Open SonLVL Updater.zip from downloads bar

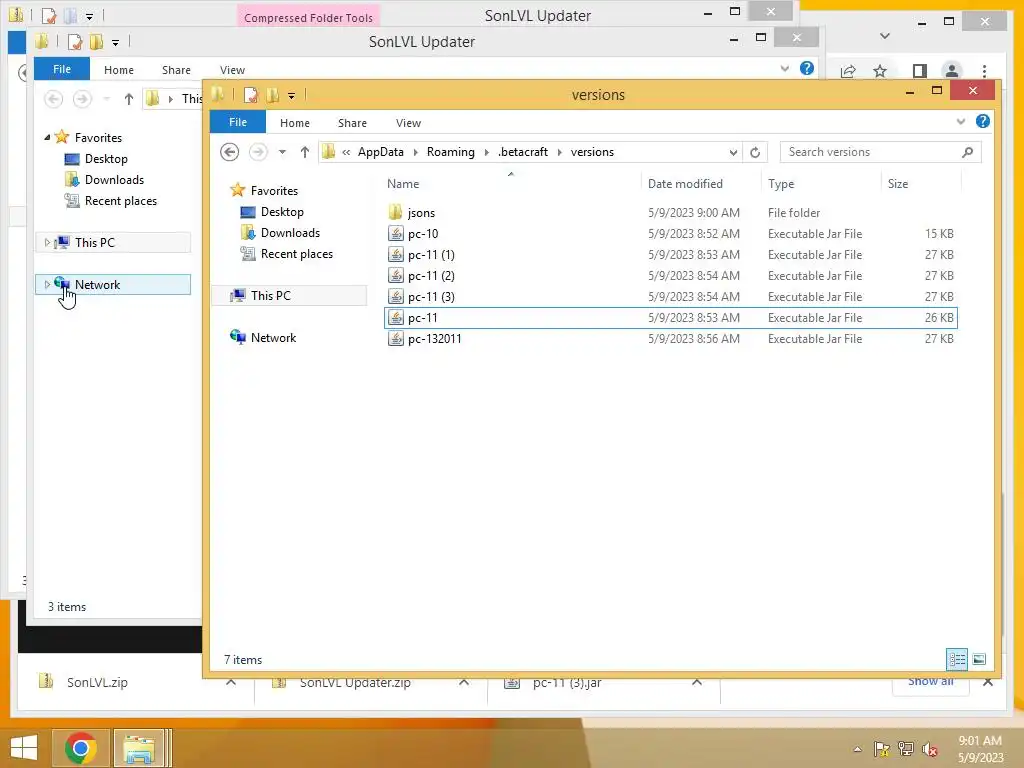(355, 682)
